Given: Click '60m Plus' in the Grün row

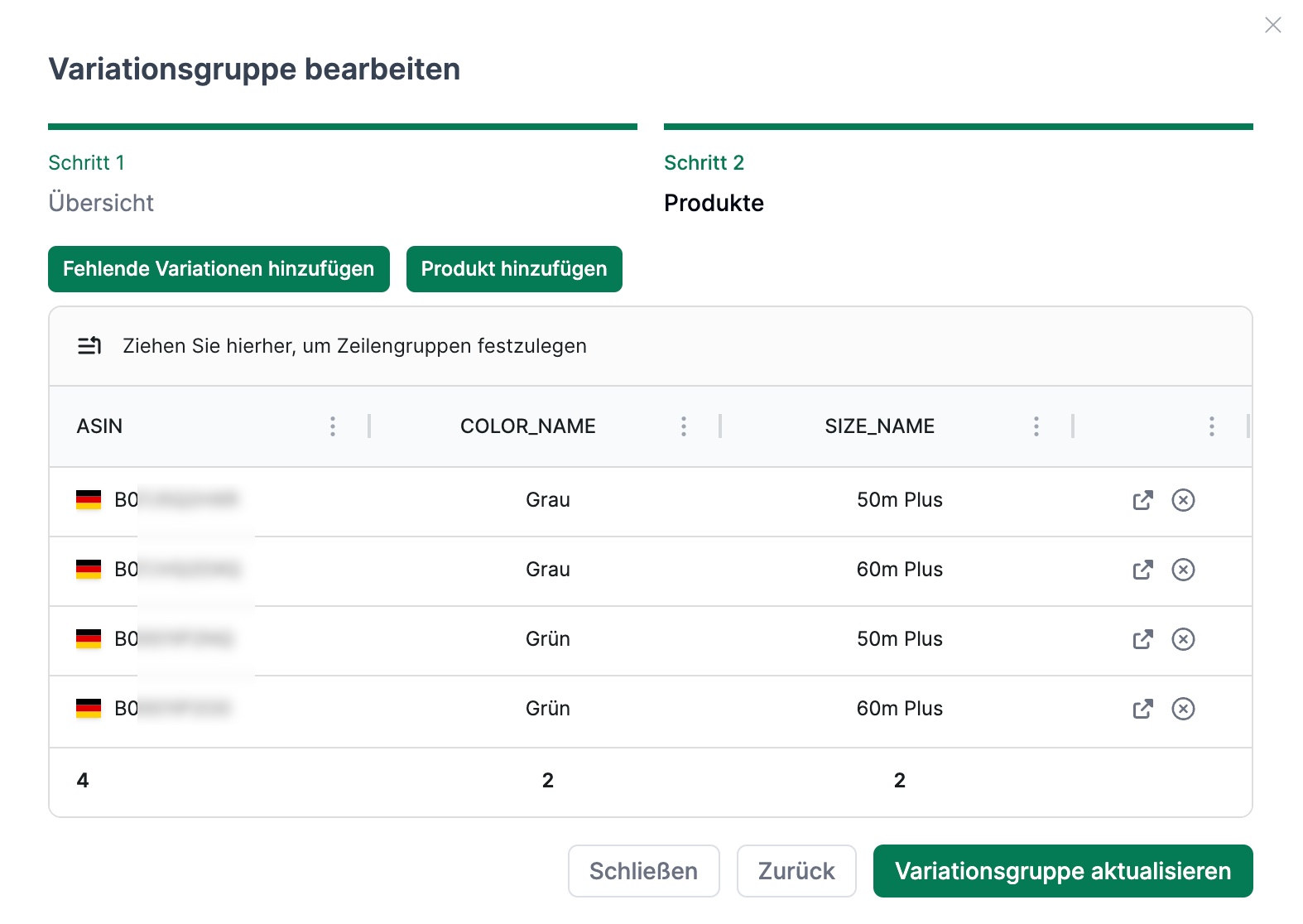Looking at the screenshot, I should tap(900, 709).
